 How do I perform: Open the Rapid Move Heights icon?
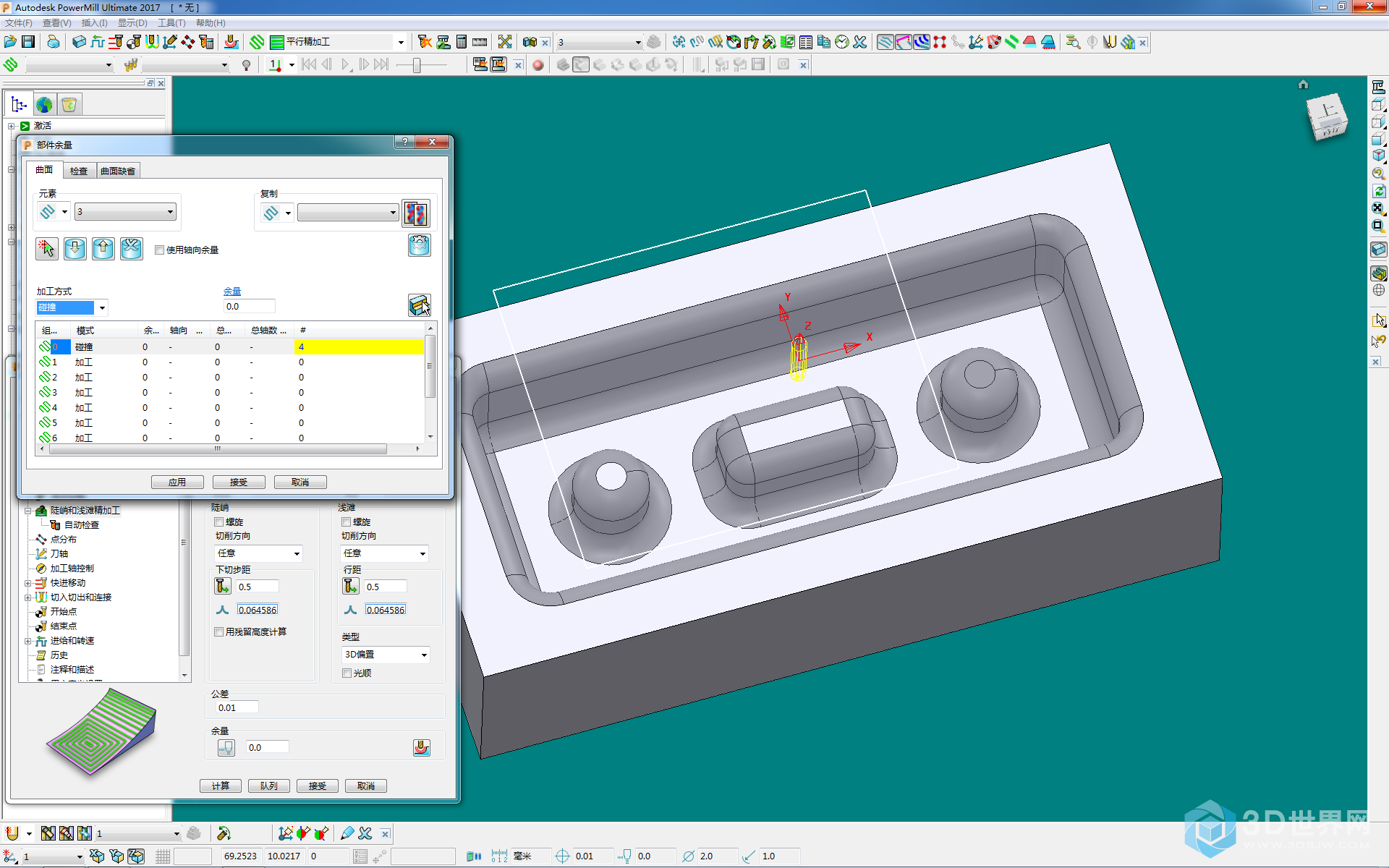coord(116,42)
